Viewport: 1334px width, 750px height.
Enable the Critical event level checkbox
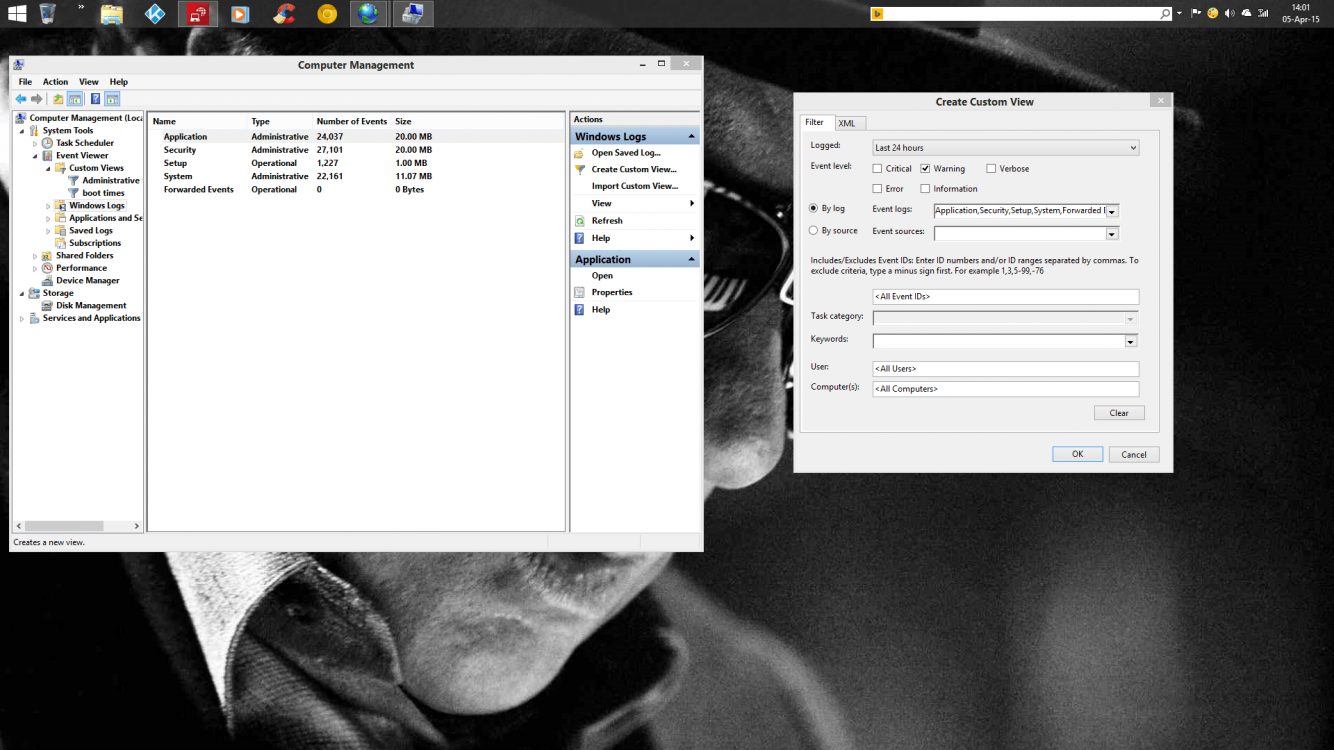click(x=877, y=169)
